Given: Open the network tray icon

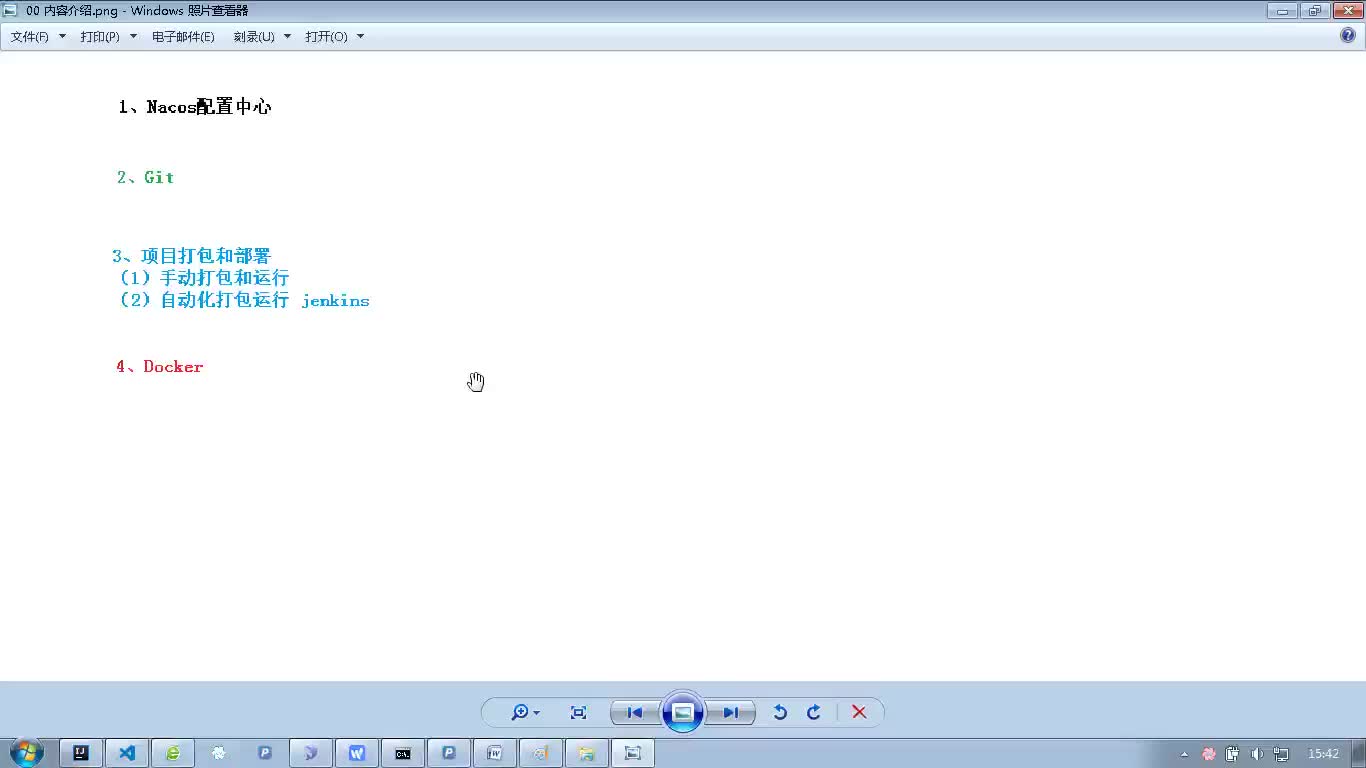Looking at the screenshot, I should coord(1281,754).
